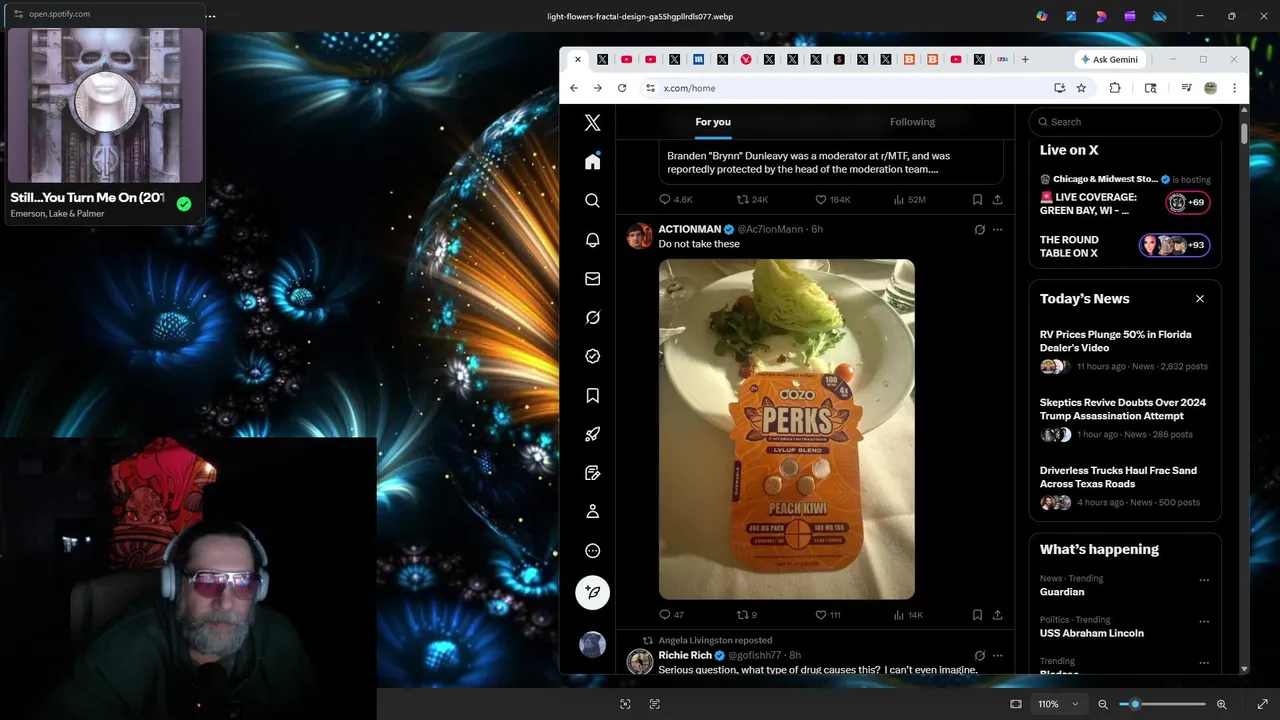Image resolution: width=1280 pixels, height=720 pixels.
Task: Open Notifications bell in X sidebar
Action: tap(592, 240)
